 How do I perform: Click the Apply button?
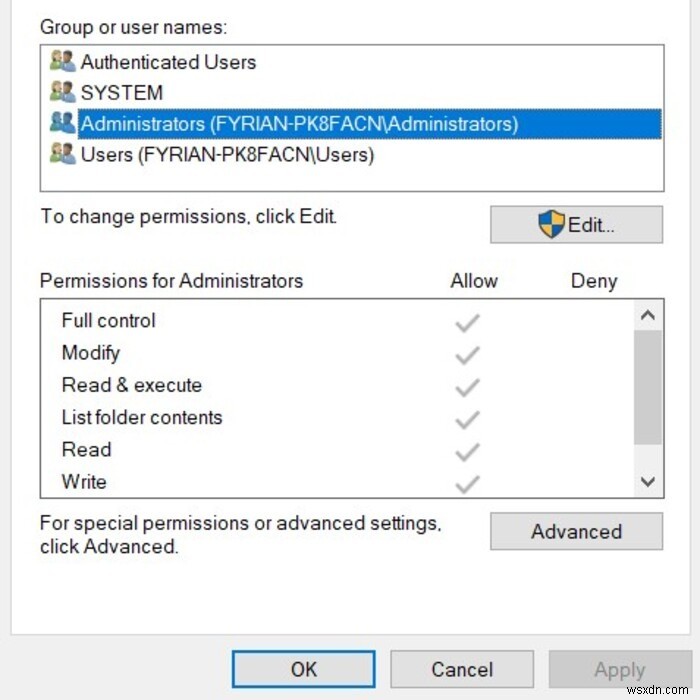(x=619, y=670)
